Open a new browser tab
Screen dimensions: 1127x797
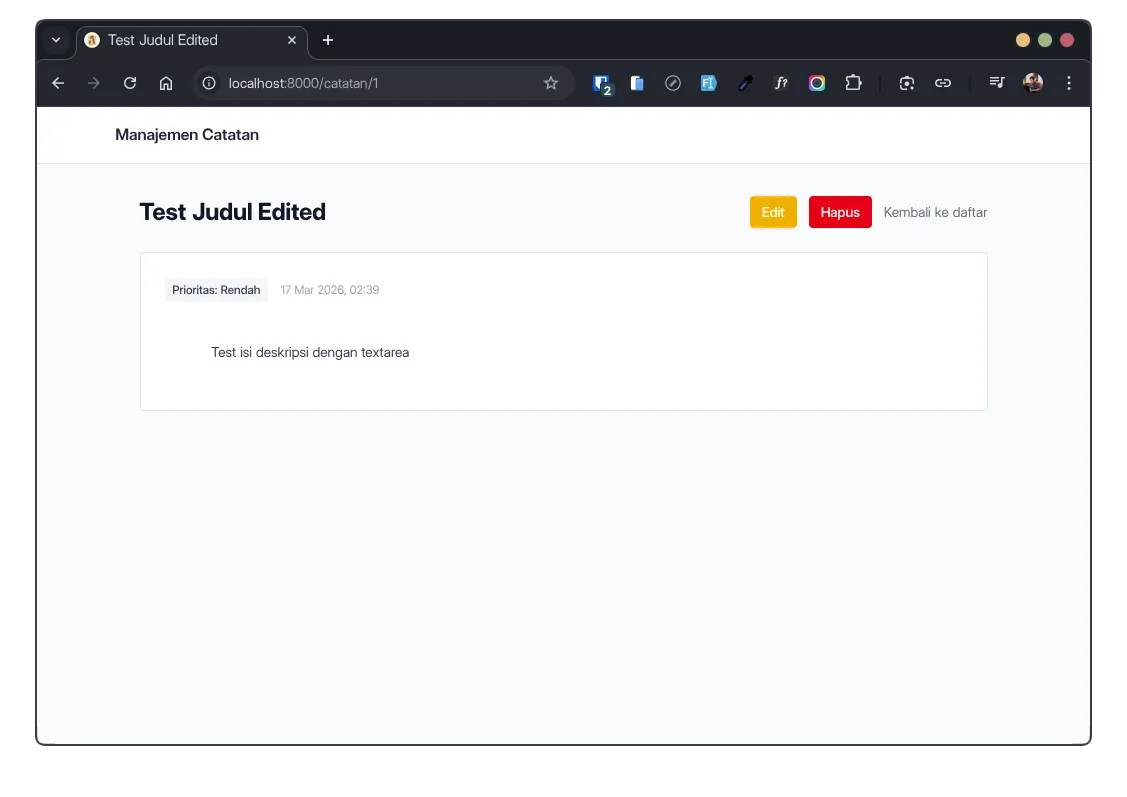coord(327,40)
